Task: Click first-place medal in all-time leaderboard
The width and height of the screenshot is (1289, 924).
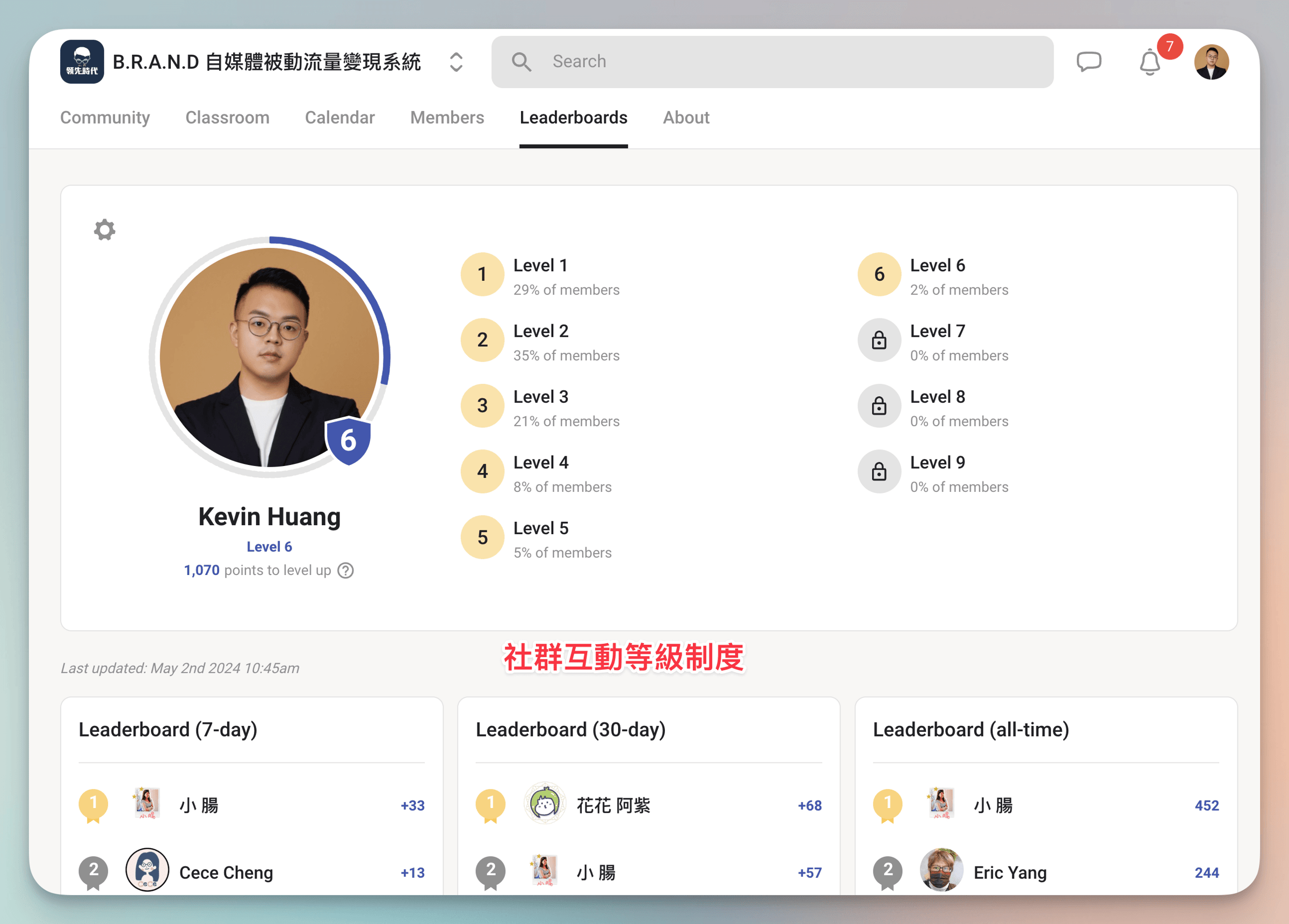Action: point(888,805)
